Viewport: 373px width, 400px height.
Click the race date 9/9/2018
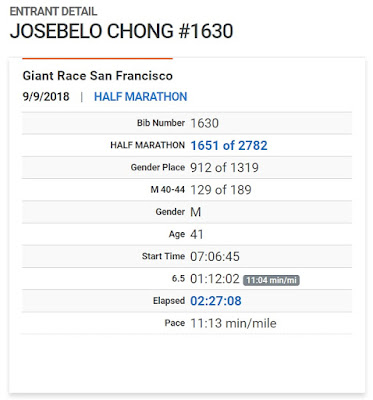tap(46, 97)
